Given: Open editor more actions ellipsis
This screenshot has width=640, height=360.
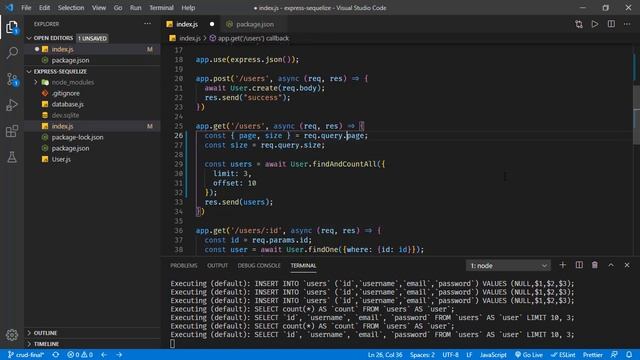Looking at the screenshot, I should pyautogui.click(x=627, y=24).
